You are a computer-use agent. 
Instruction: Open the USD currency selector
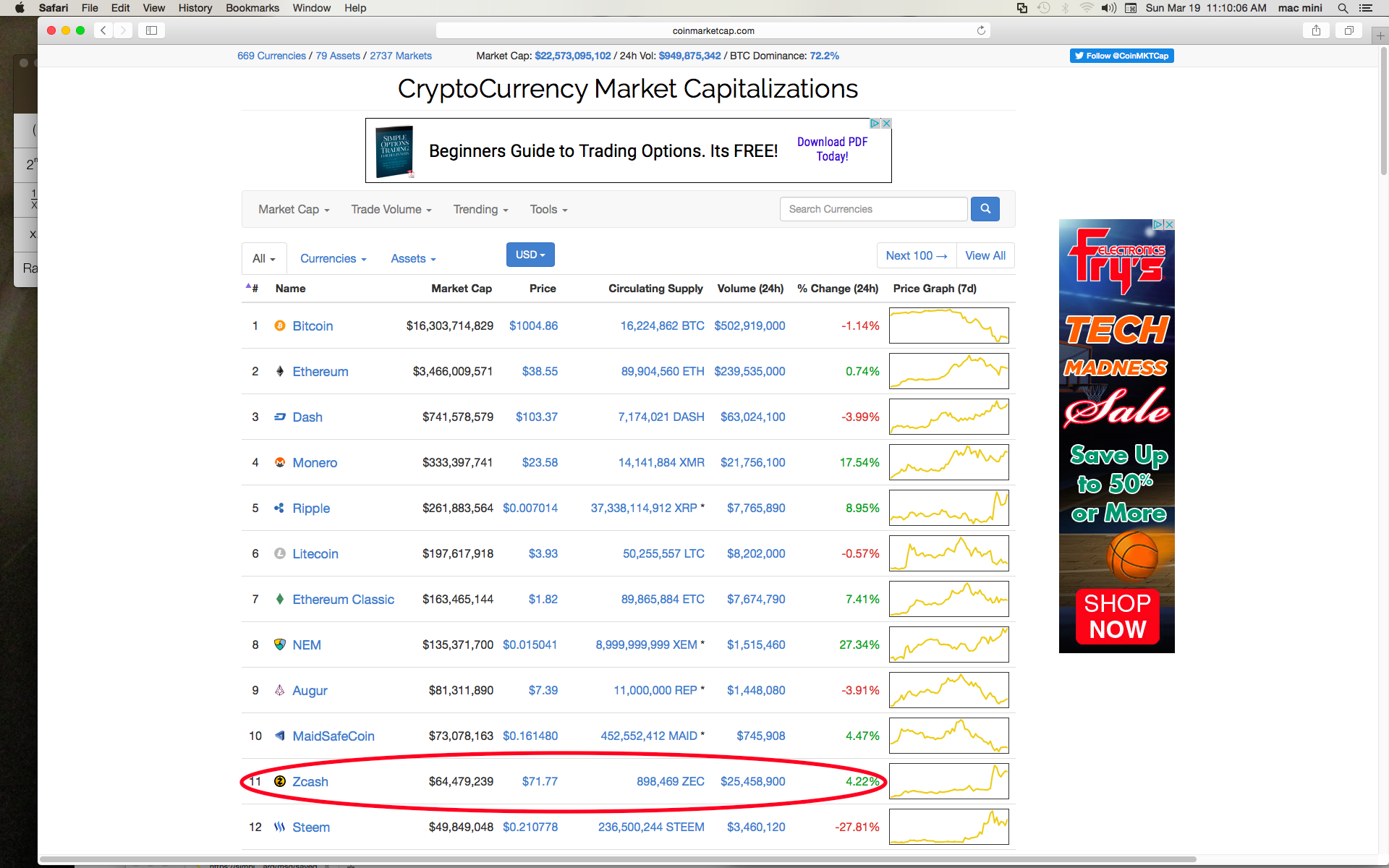tap(530, 255)
